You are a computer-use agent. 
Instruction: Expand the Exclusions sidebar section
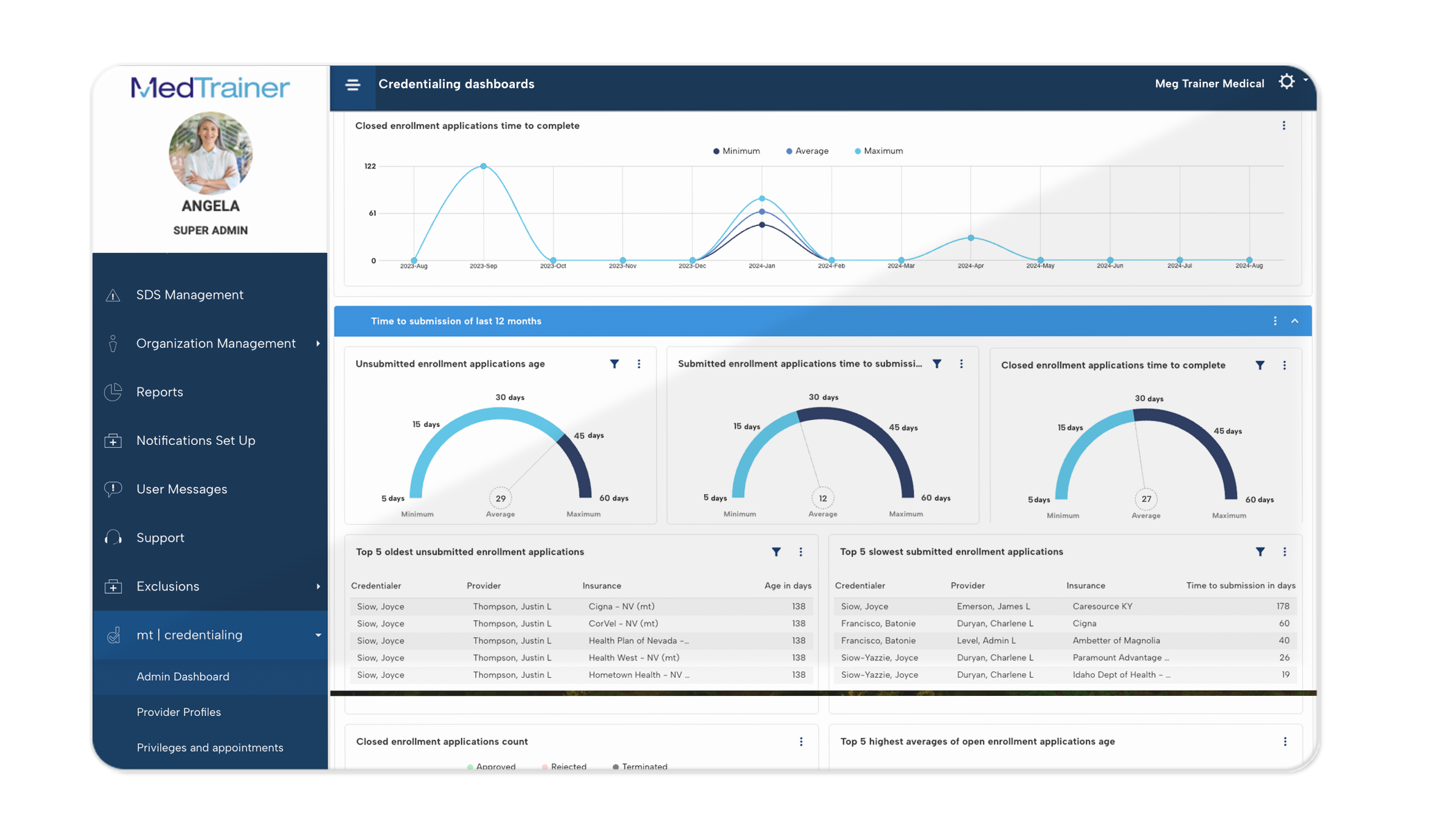(x=318, y=586)
